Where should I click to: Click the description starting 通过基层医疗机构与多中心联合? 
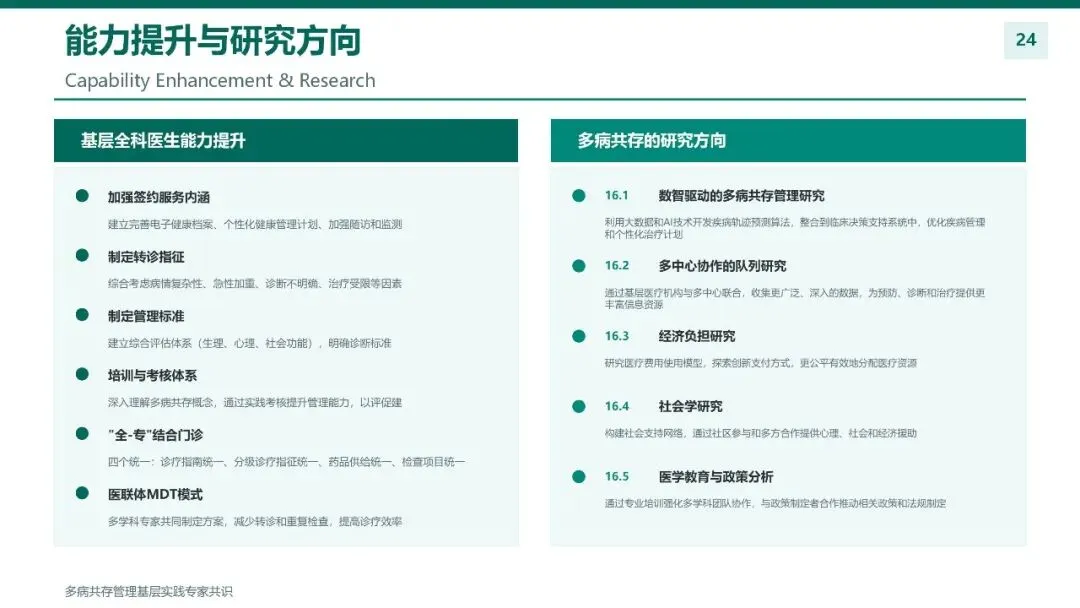(x=795, y=298)
